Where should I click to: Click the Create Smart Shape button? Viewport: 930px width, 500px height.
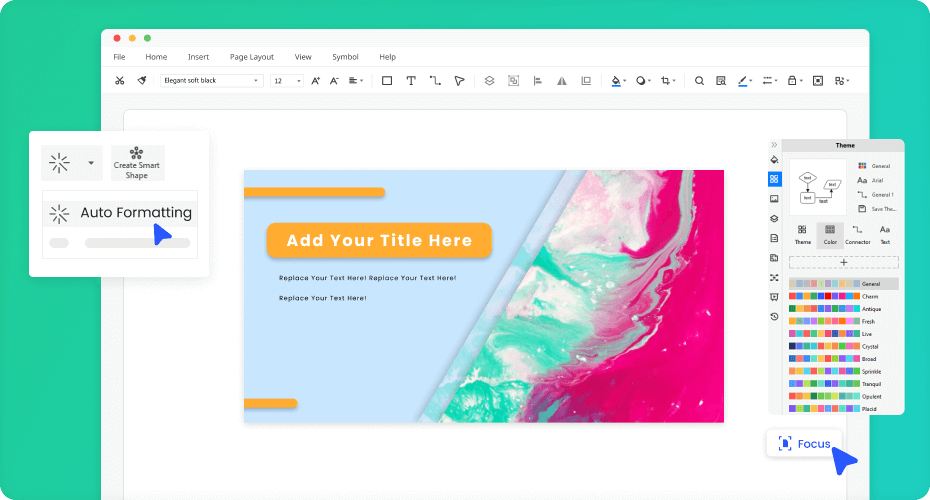click(x=136, y=163)
